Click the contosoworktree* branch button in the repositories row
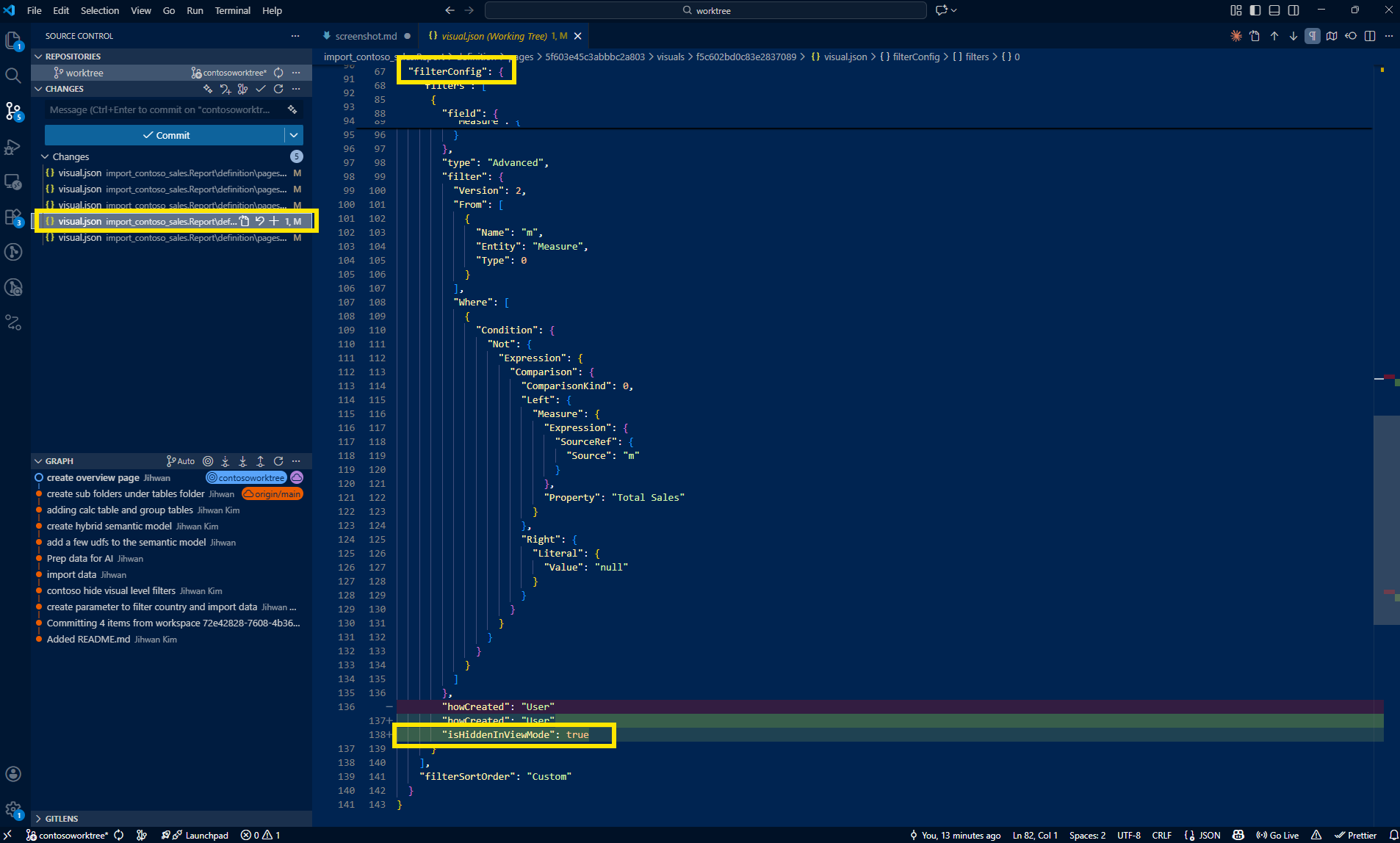The width and height of the screenshot is (1400, 843). 229,73
